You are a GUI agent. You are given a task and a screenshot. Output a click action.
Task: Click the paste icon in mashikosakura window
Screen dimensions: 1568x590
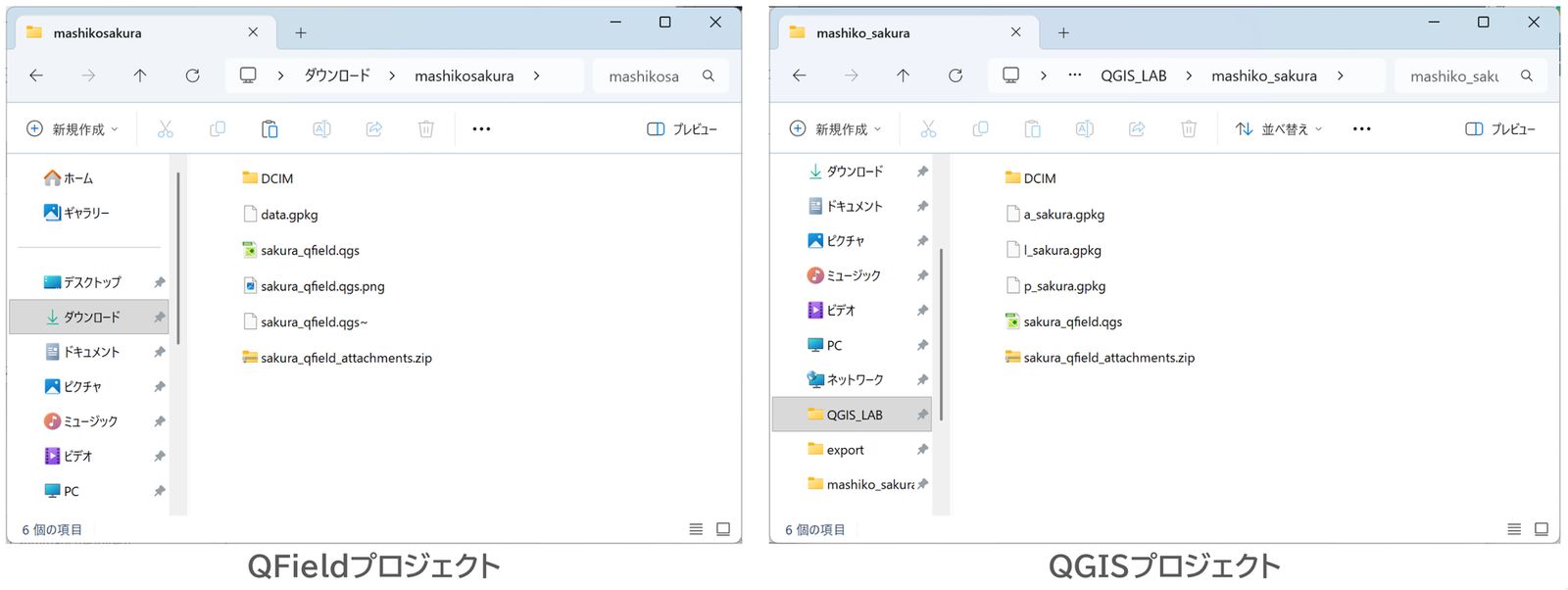click(x=269, y=128)
